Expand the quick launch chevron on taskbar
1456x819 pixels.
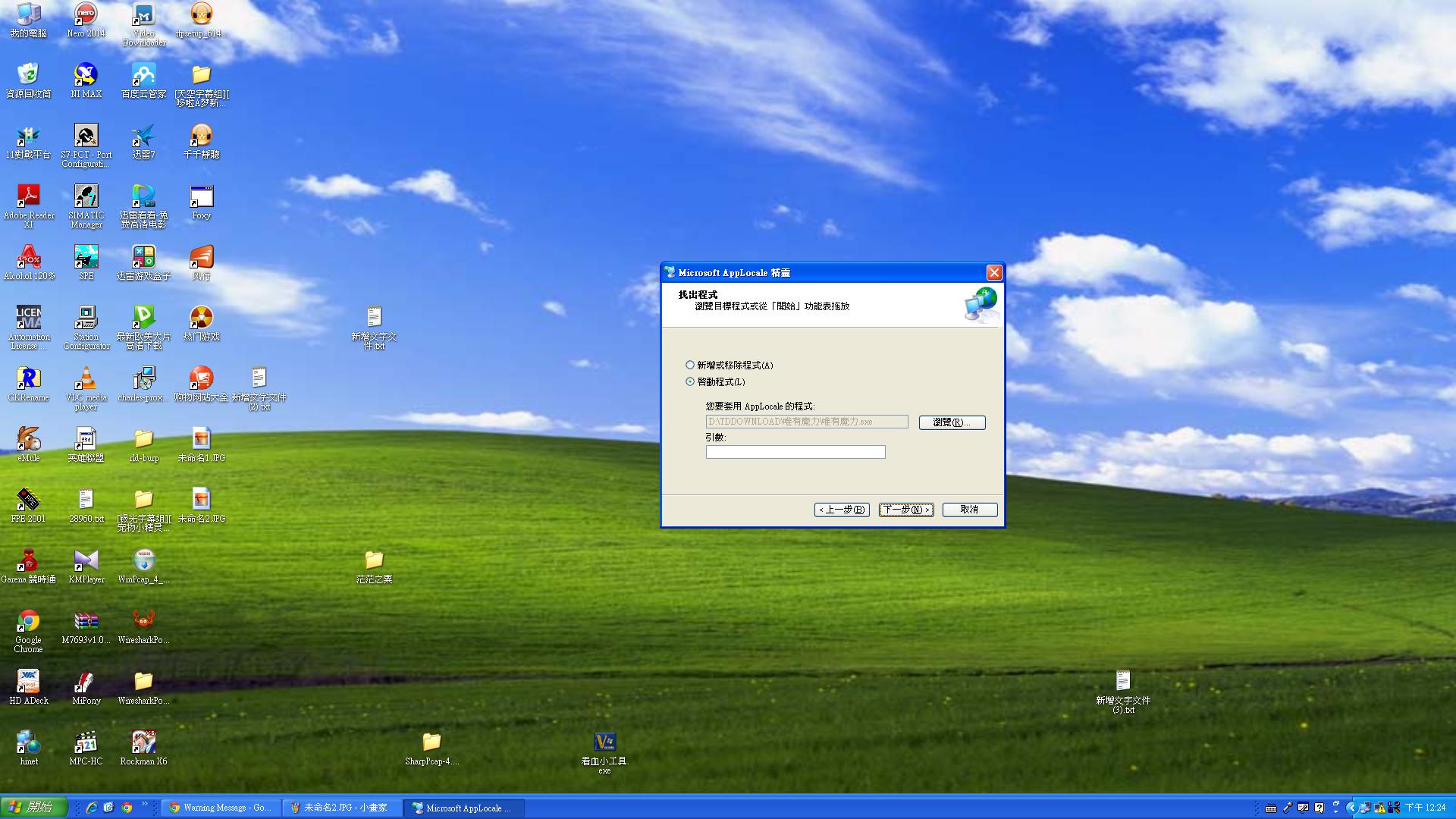[x=144, y=805]
